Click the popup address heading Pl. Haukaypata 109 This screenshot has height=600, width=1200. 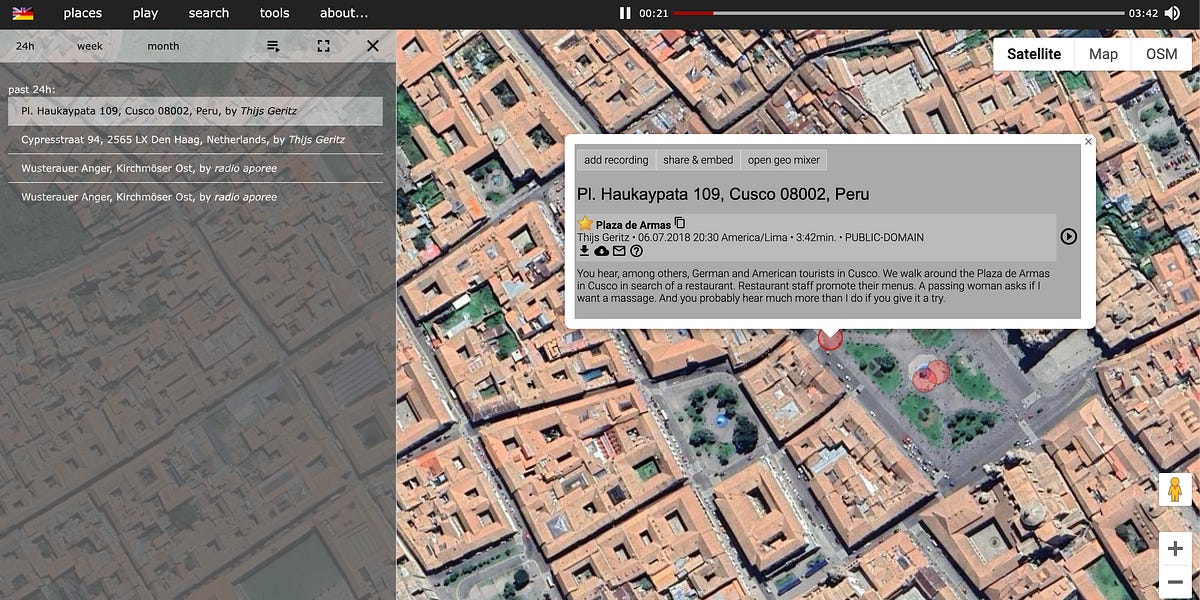[x=723, y=194]
